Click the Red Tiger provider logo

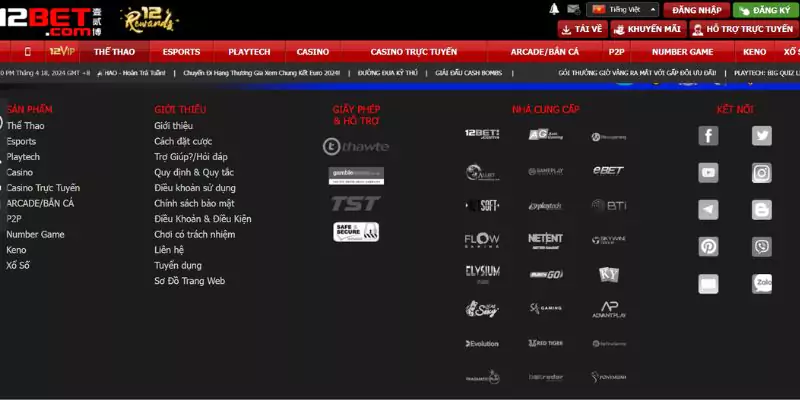[x=545, y=343]
